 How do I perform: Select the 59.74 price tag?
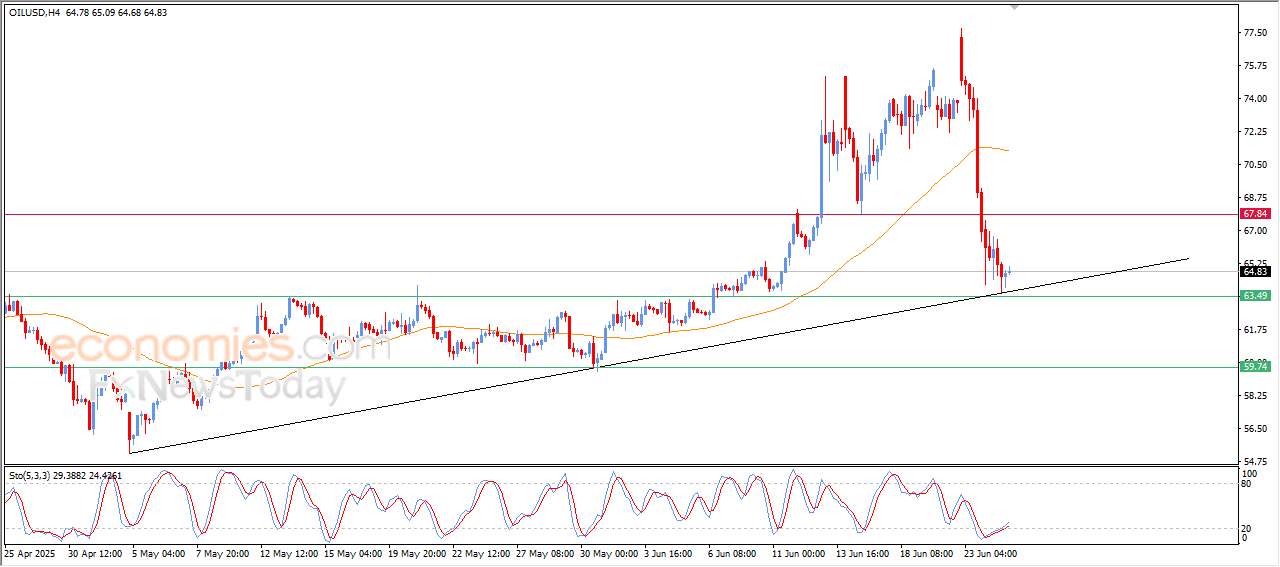tap(1256, 367)
